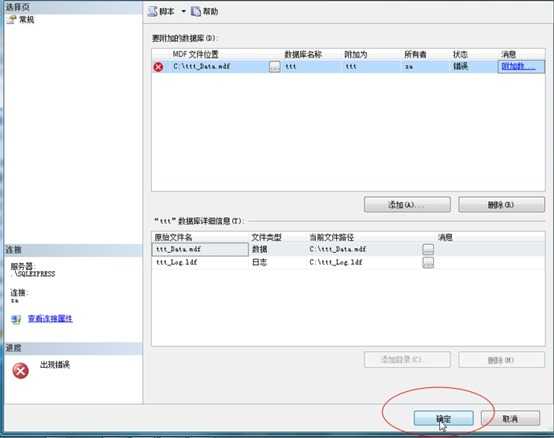Confirm the dialog with the 确定 button
The height and width of the screenshot is (438, 554).
(x=443, y=419)
